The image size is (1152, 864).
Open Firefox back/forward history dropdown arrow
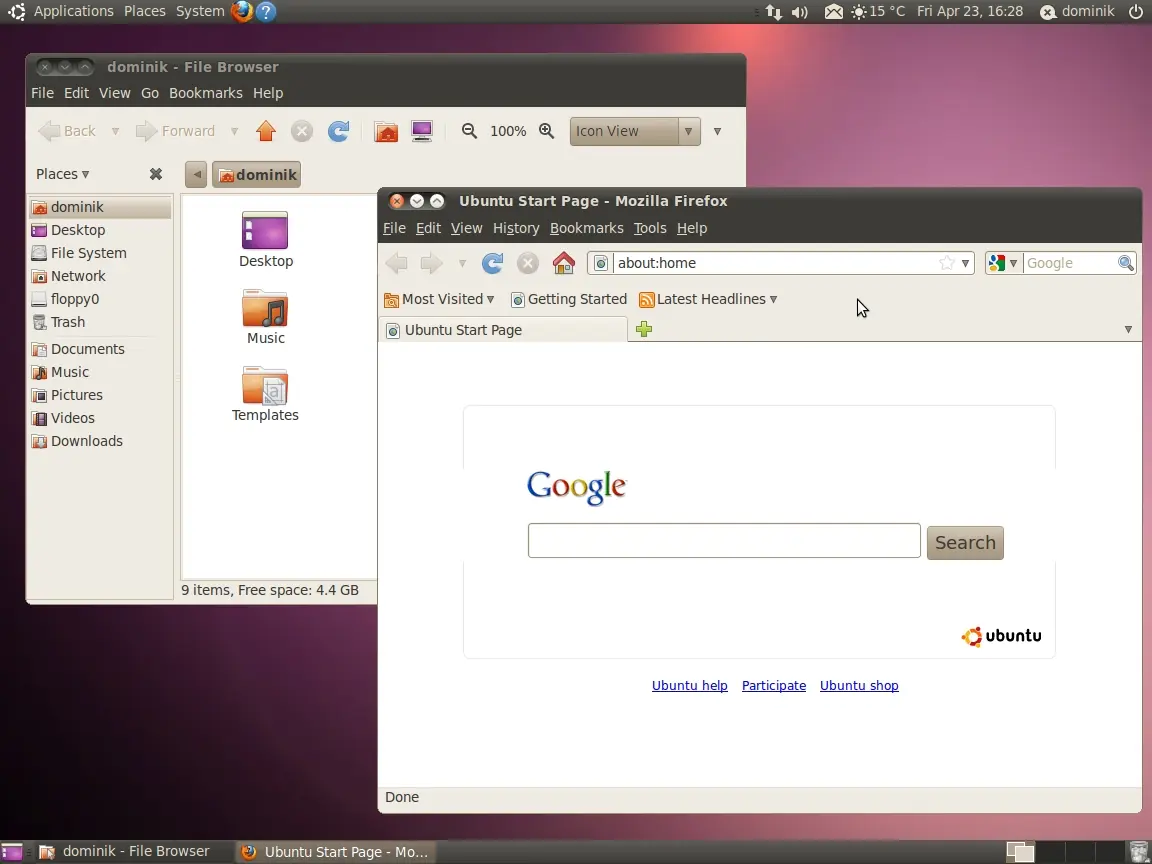(462, 263)
